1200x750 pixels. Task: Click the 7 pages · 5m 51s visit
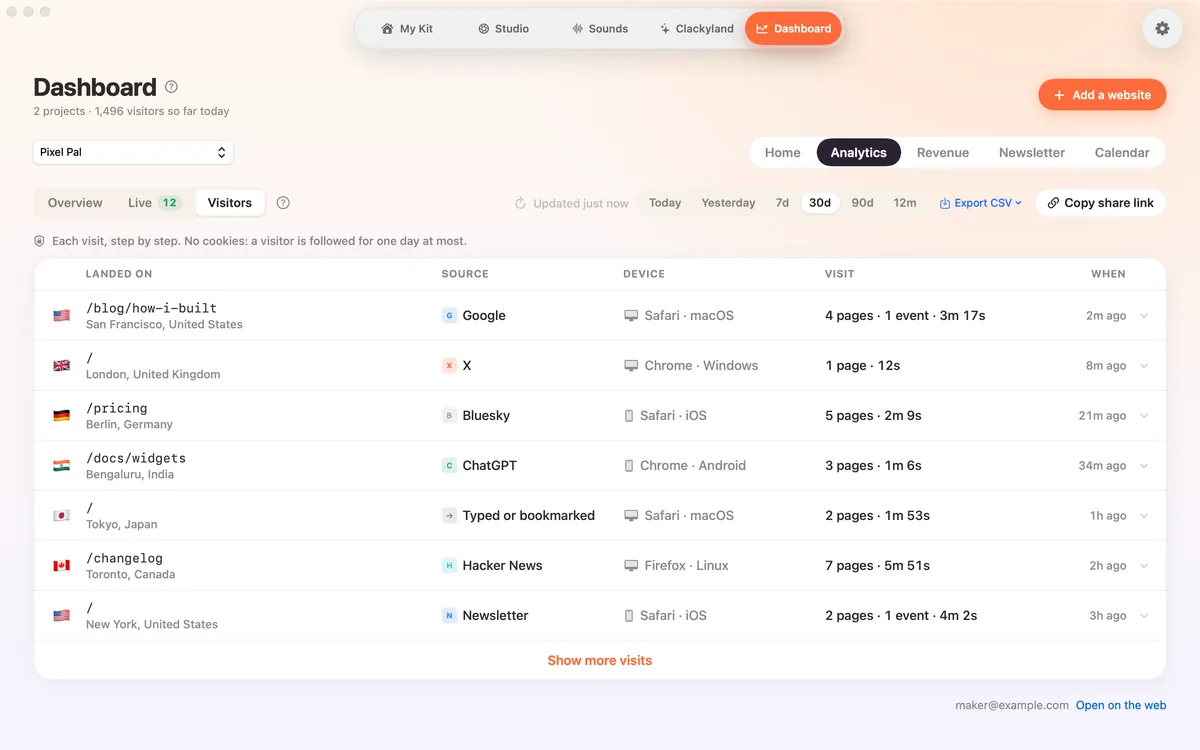[x=878, y=566]
